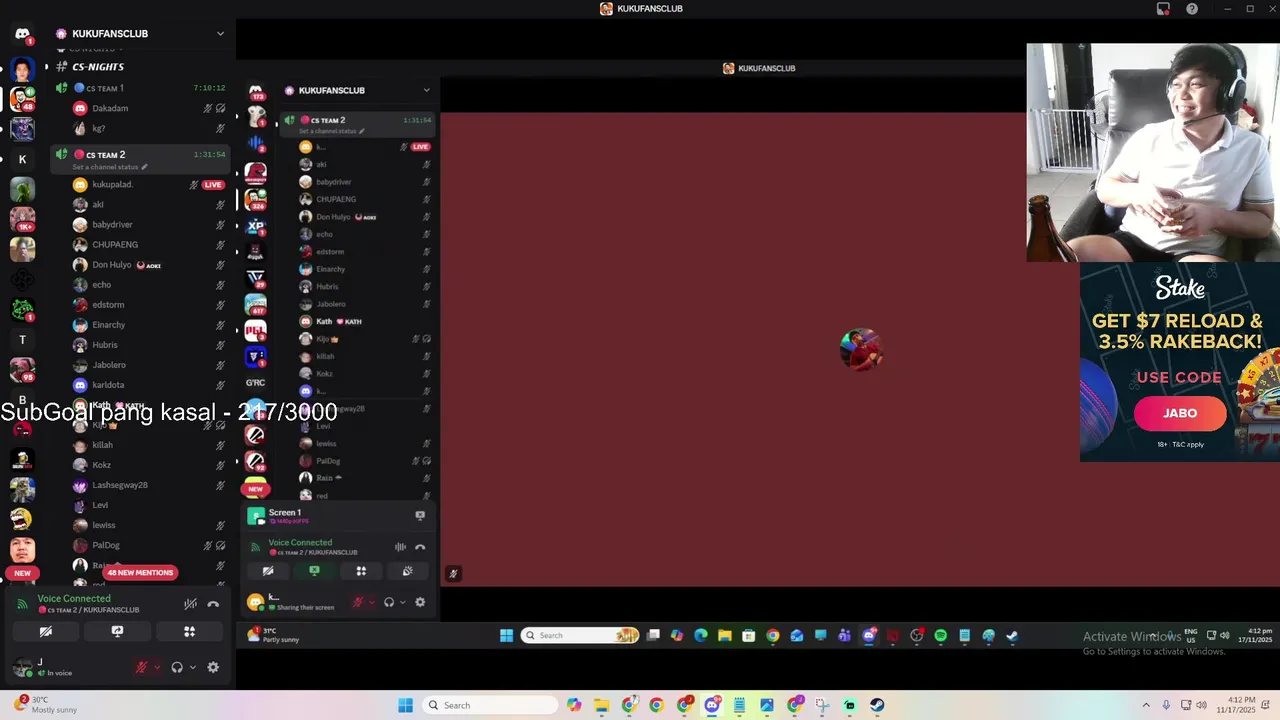Open Soundboard button in the shared stream's Discord panel

pyautogui.click(x=407, y=571)
